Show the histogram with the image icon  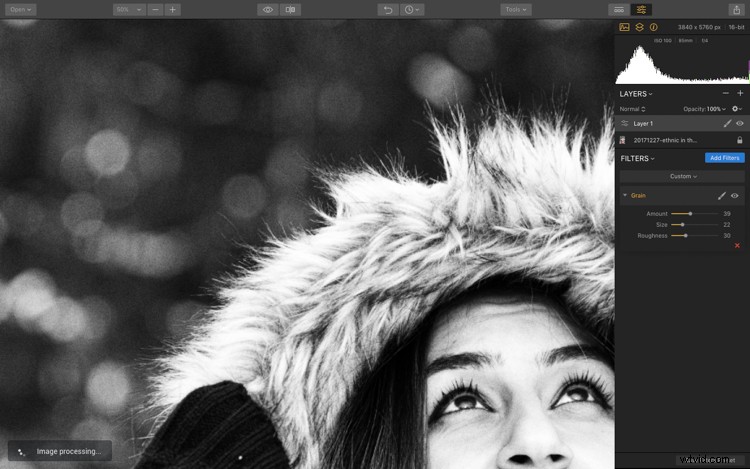pyautogui.click(x=625, y=27)
